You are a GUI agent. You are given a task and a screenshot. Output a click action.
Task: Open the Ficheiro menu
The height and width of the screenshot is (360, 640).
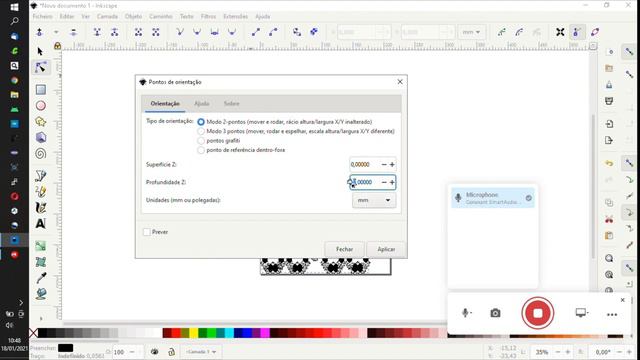42,16
